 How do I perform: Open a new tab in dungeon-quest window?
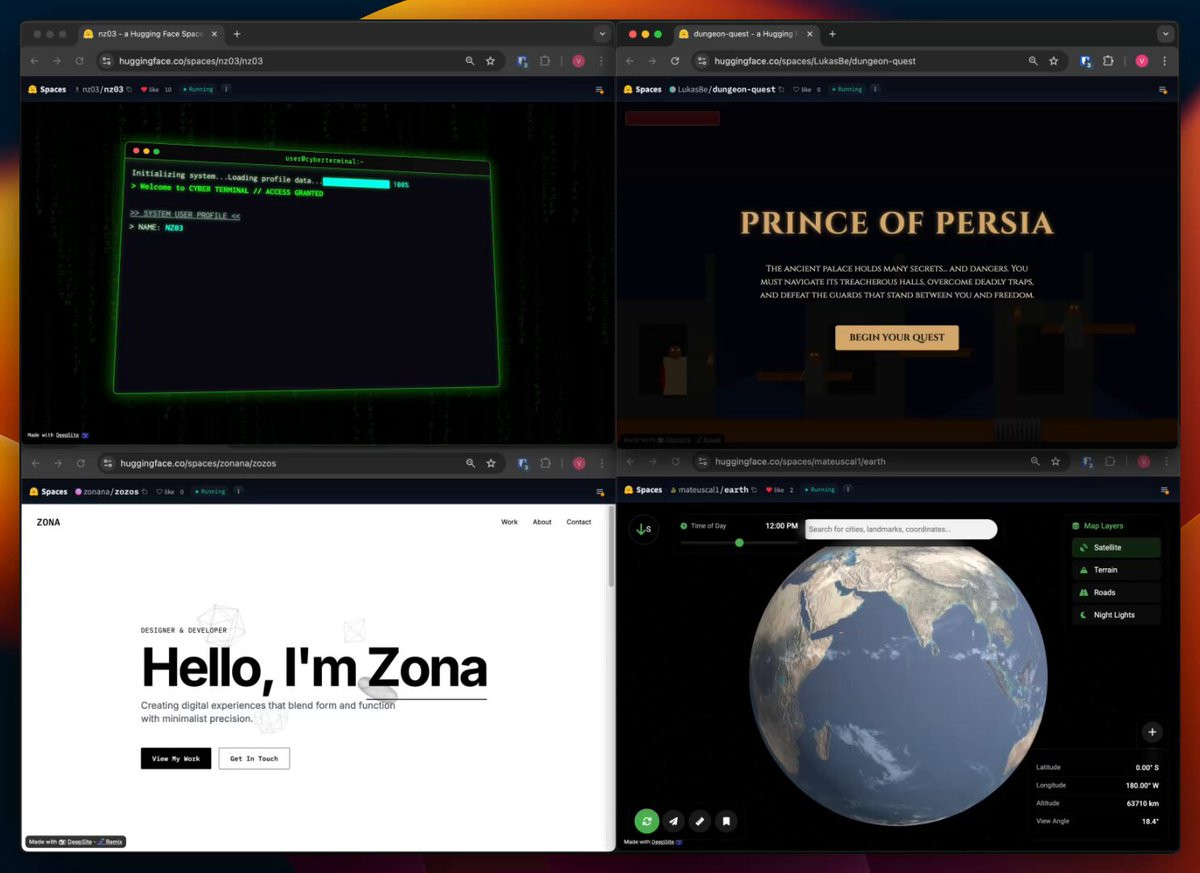(832, 34)
